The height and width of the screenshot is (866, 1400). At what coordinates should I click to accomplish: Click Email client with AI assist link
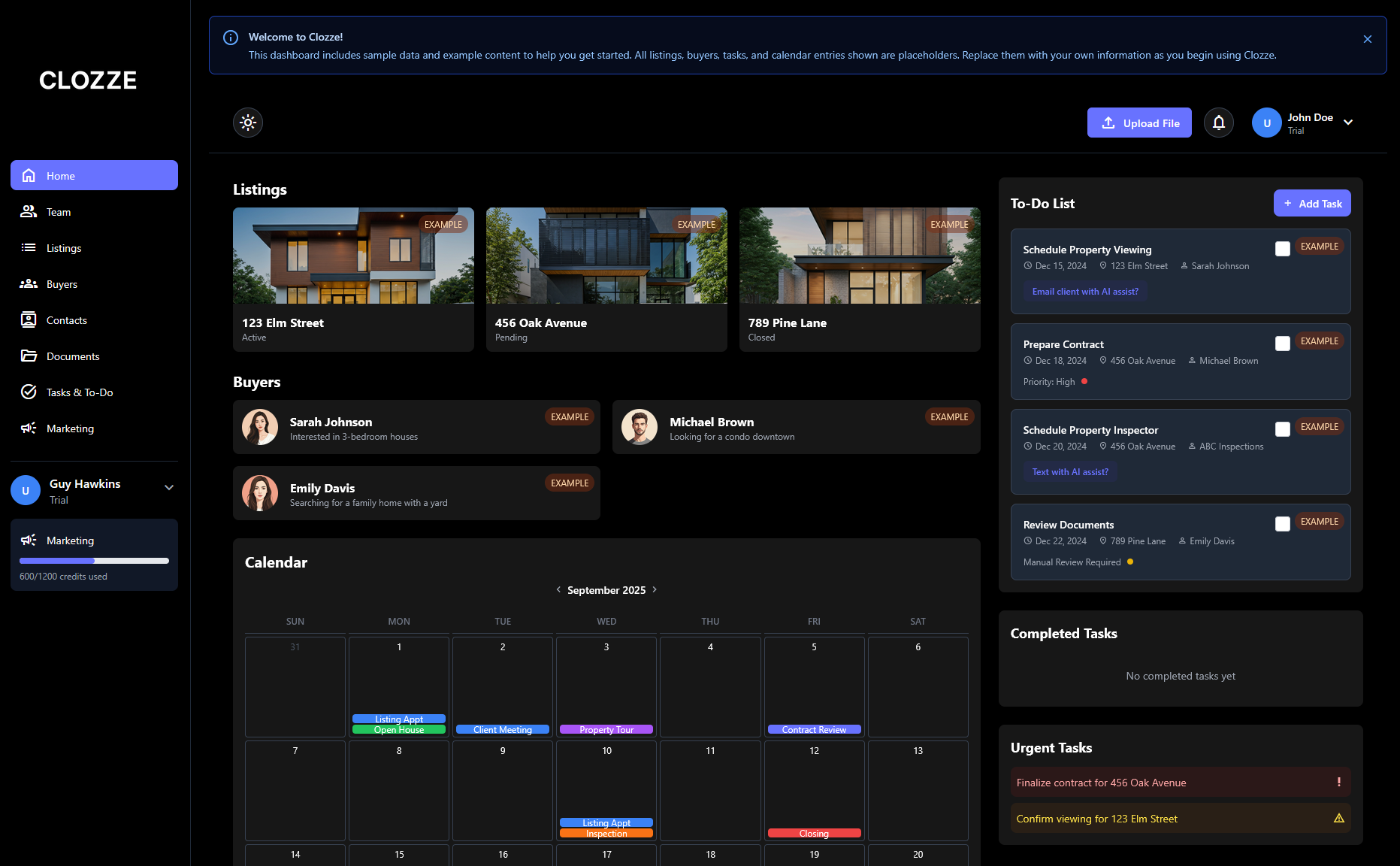[x=1085, y=292]
